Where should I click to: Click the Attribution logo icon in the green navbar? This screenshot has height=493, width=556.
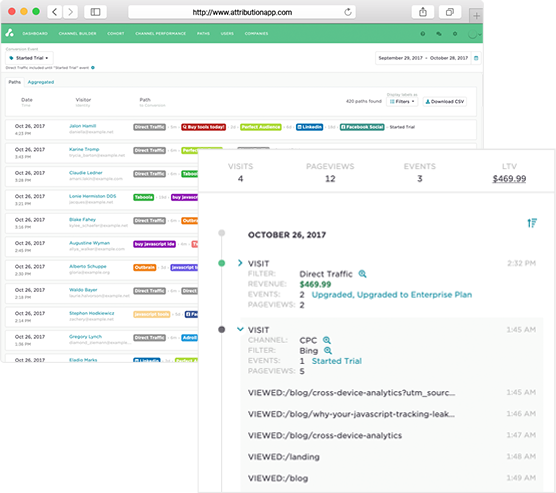[x=9, y=33]
